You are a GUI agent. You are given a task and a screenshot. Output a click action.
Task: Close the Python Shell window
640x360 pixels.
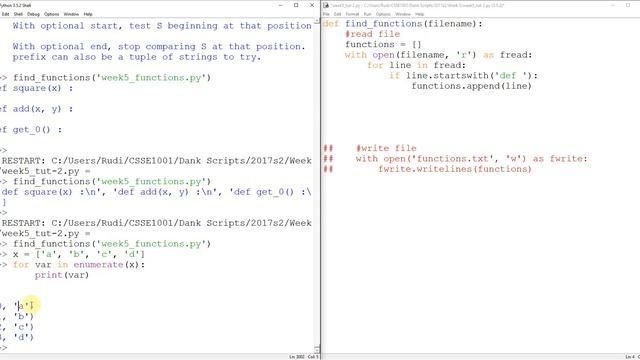[312, 5]
